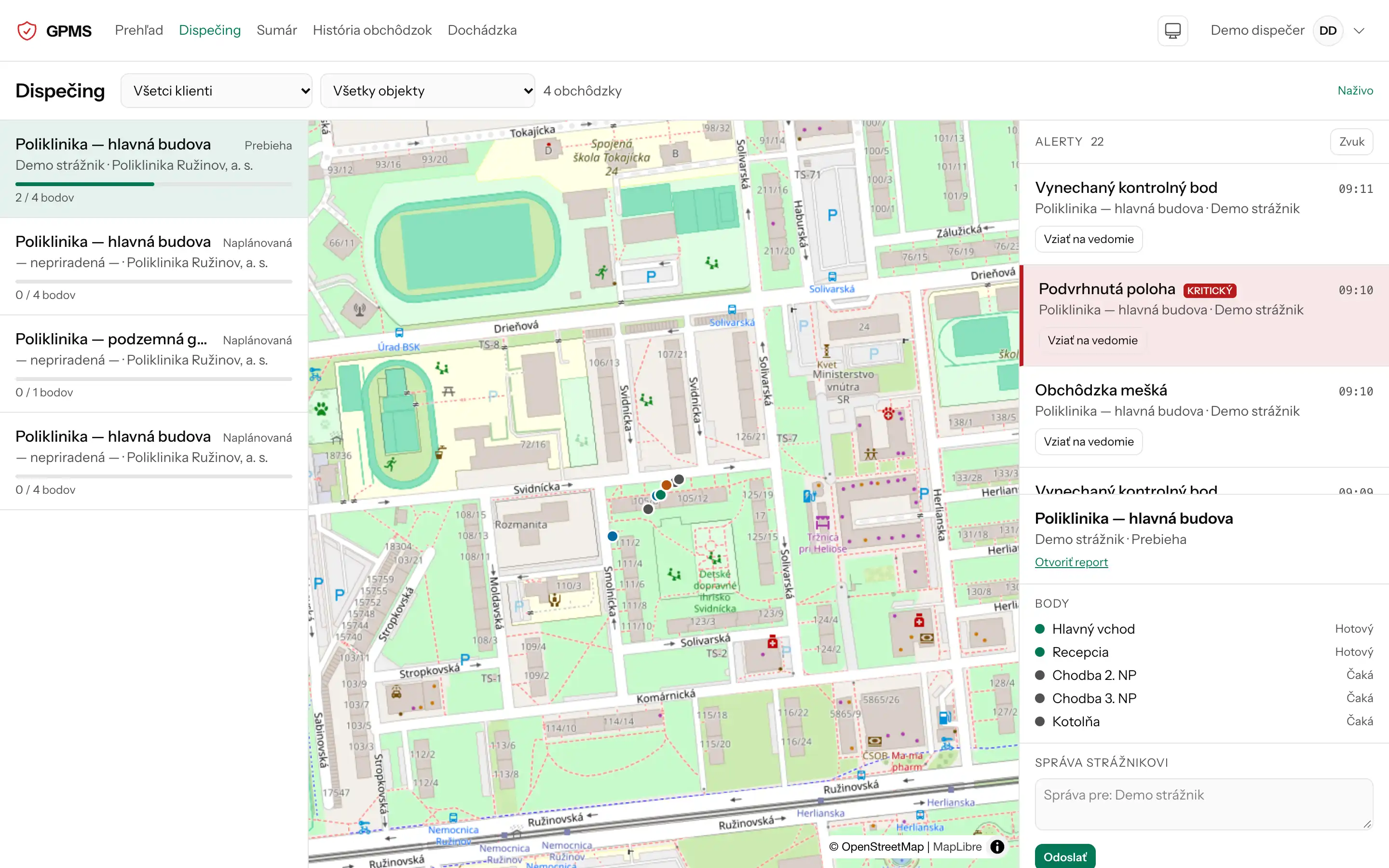This screenshot has width=1389, height=868.
Task: Select the Chodba 2. NP checkpoint
Action: coord(1204,675)
